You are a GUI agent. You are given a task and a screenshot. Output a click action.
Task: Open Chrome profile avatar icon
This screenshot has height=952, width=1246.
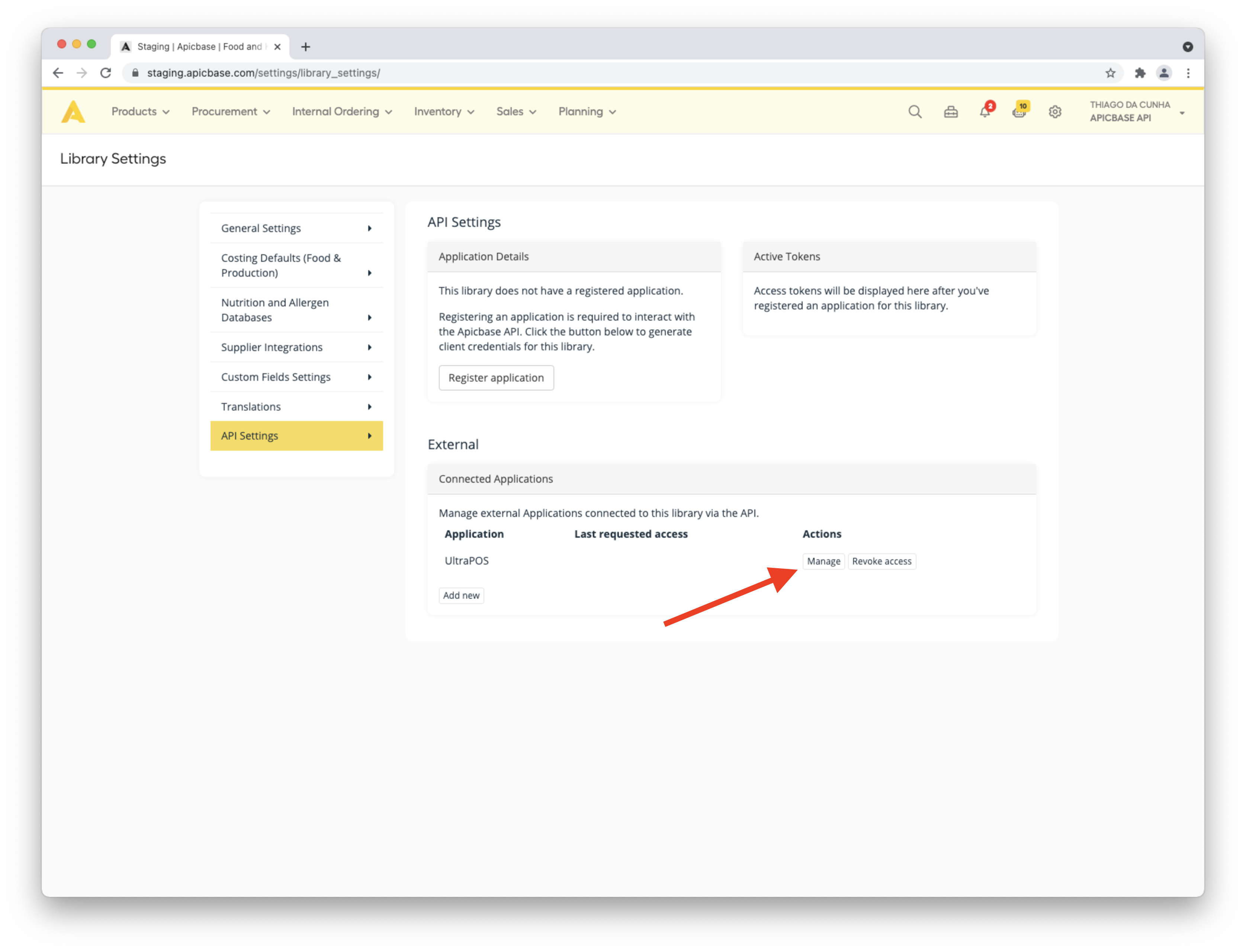pyautogui.click(x=1163, y=73)
